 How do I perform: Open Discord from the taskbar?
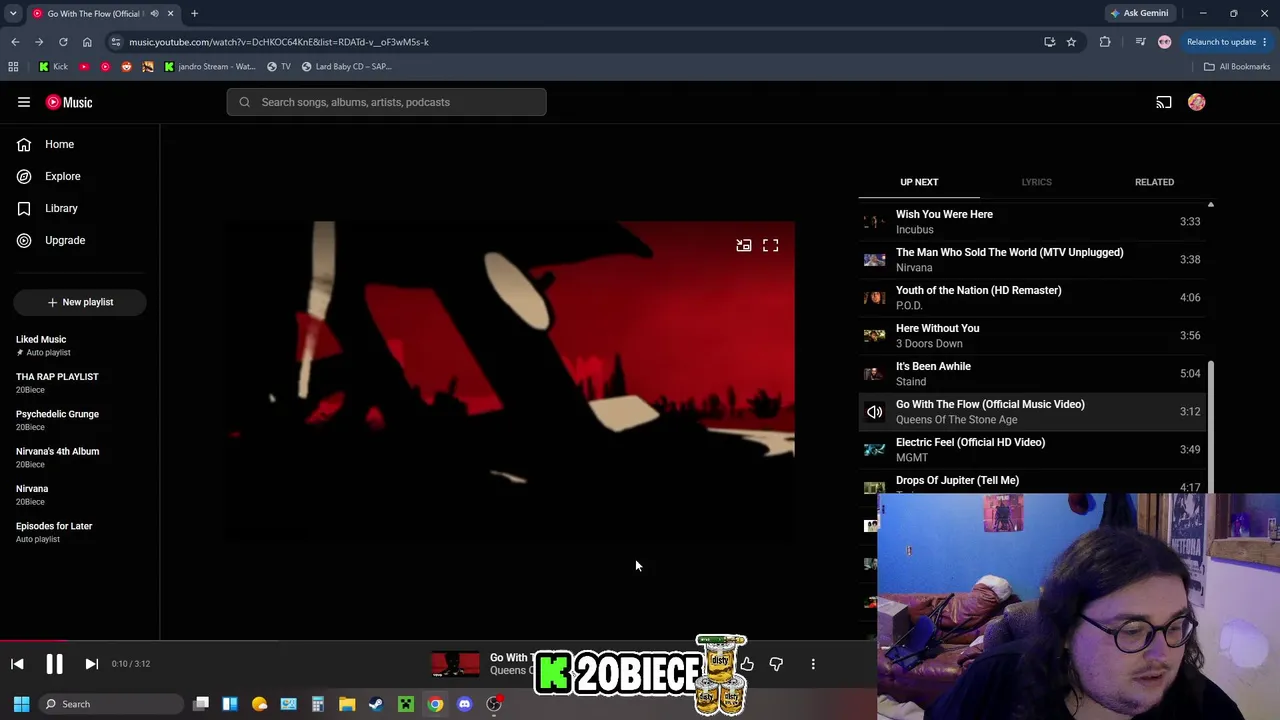coord(464,704)
